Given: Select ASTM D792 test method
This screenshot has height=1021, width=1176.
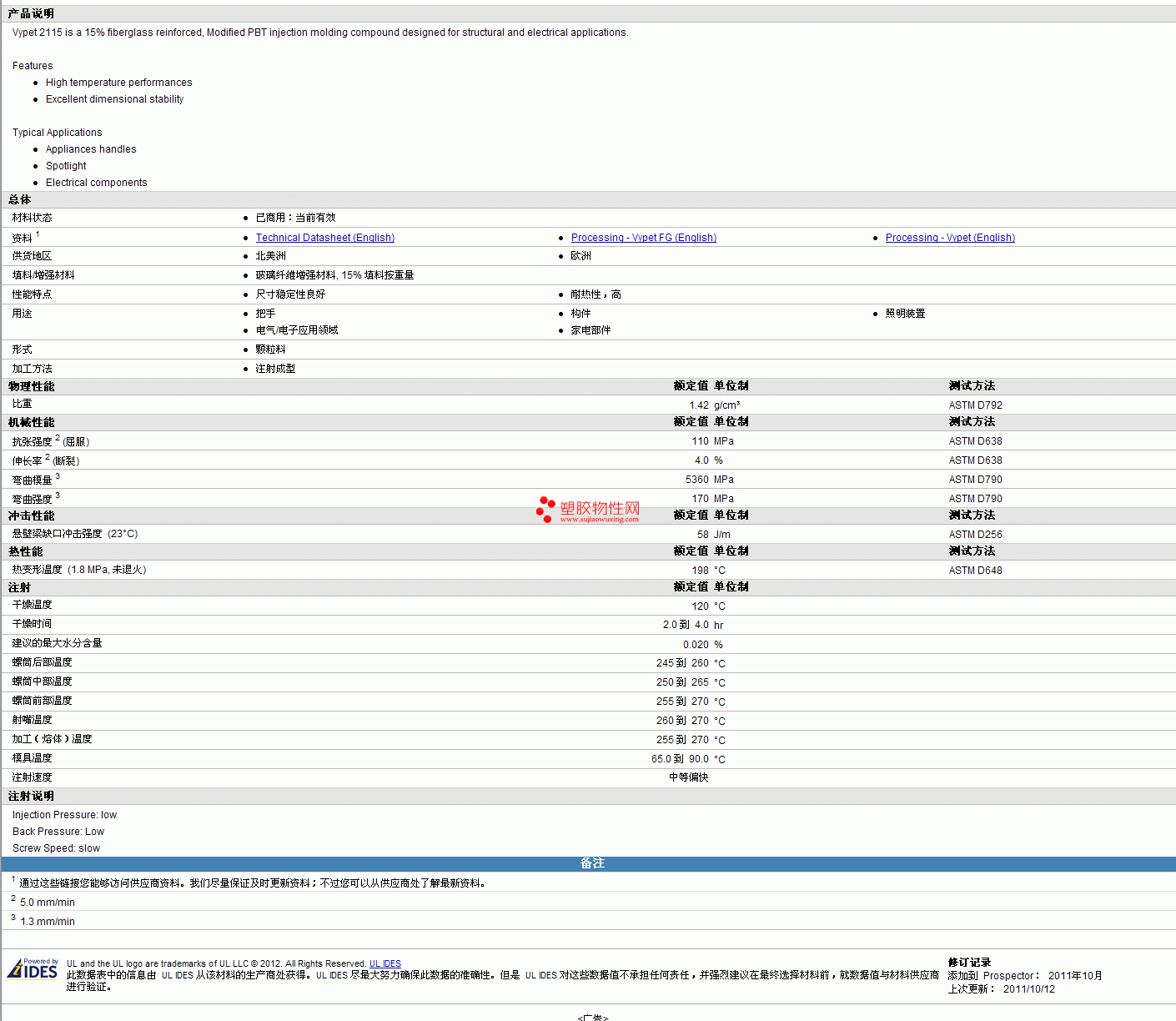Looking at the screenshot, I should click(x=976, y=405).
